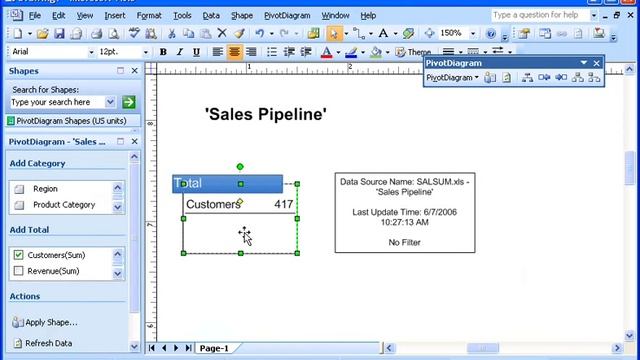Delete selection with the X icon
Image resolution: width=640 pixels, height=360 pixels.
pyautogui.click(x=222, y=33)
